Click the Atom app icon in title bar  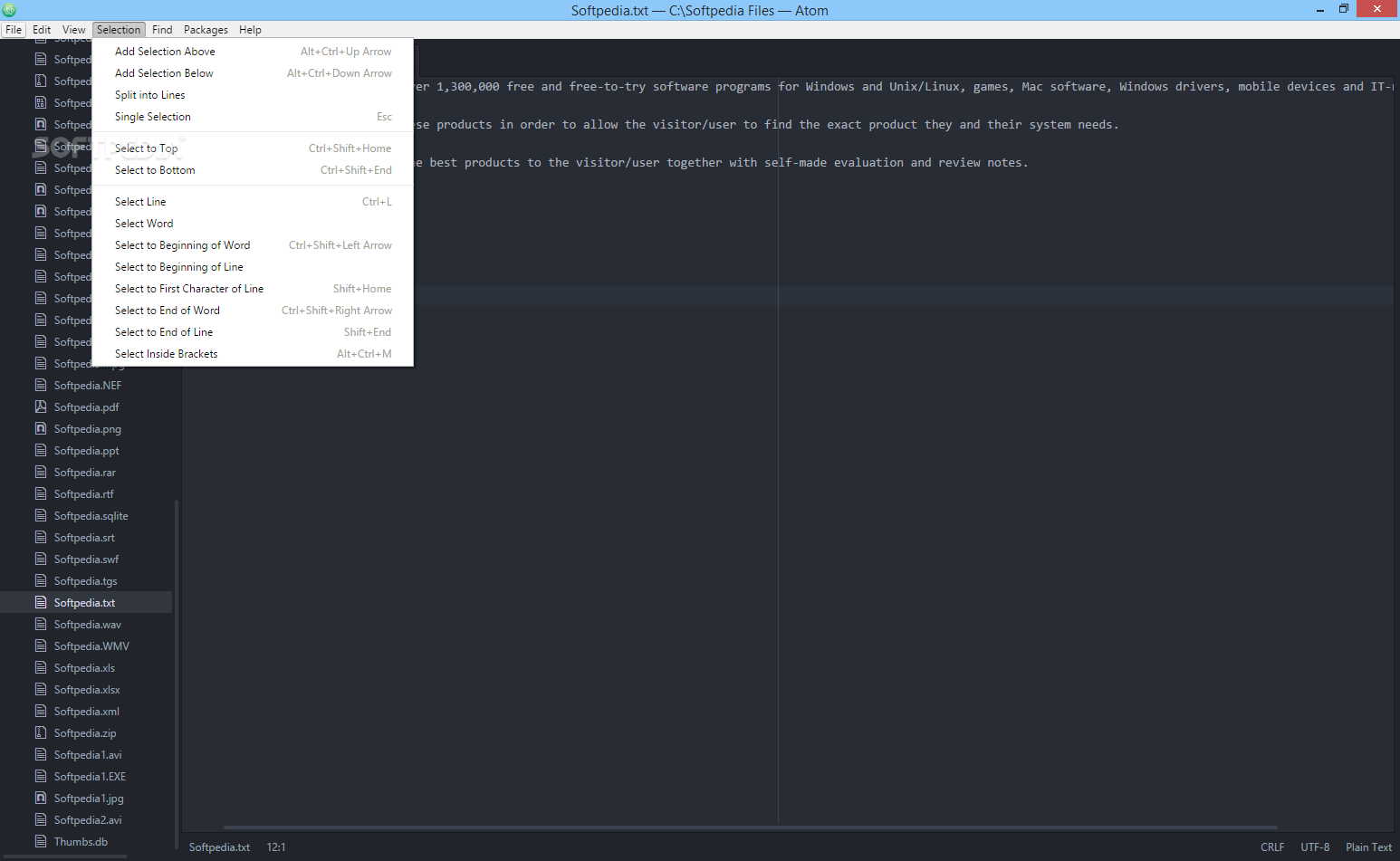click(x=9, y=10)
